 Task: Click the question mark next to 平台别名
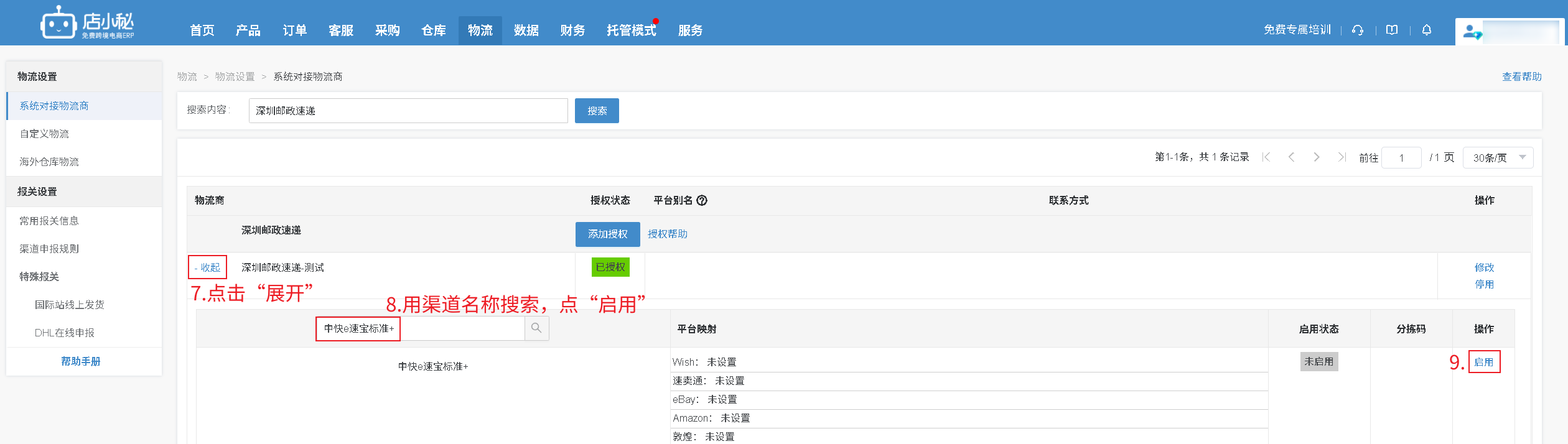point(702,200)
